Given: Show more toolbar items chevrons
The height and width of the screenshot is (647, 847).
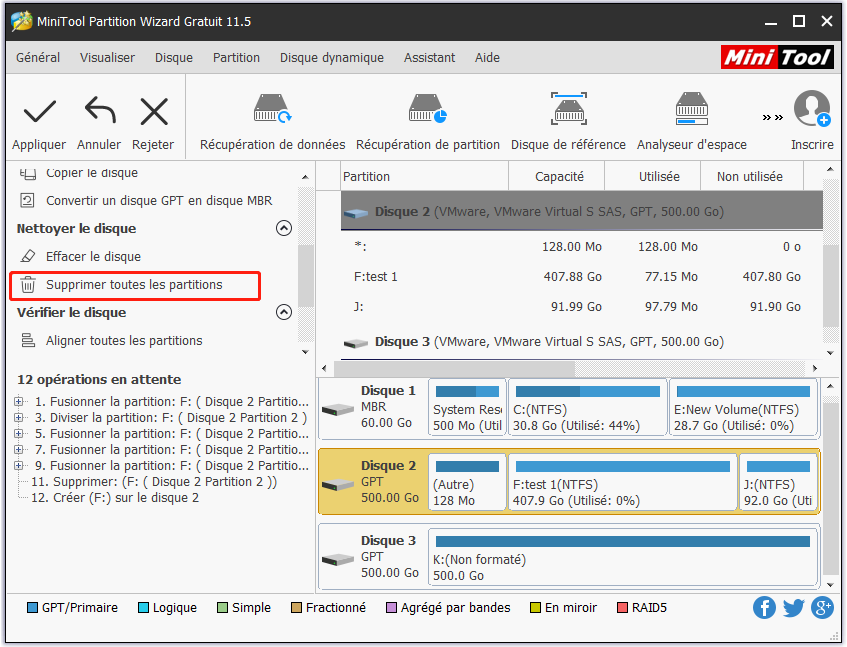Looking at the screenshot, I should (x=772, y=117).
